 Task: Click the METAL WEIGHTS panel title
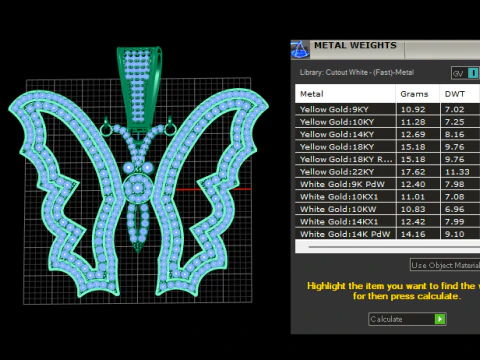355,45
